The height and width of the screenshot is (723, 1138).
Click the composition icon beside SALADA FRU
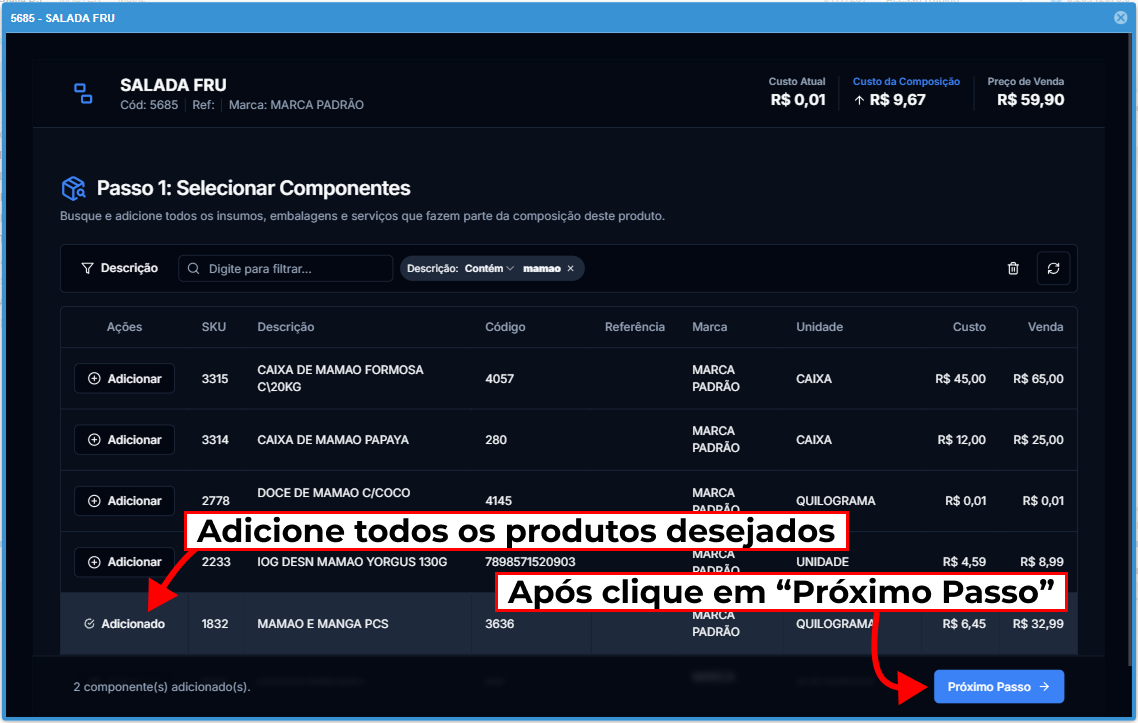pyautogui.click(x=84, y=94)
